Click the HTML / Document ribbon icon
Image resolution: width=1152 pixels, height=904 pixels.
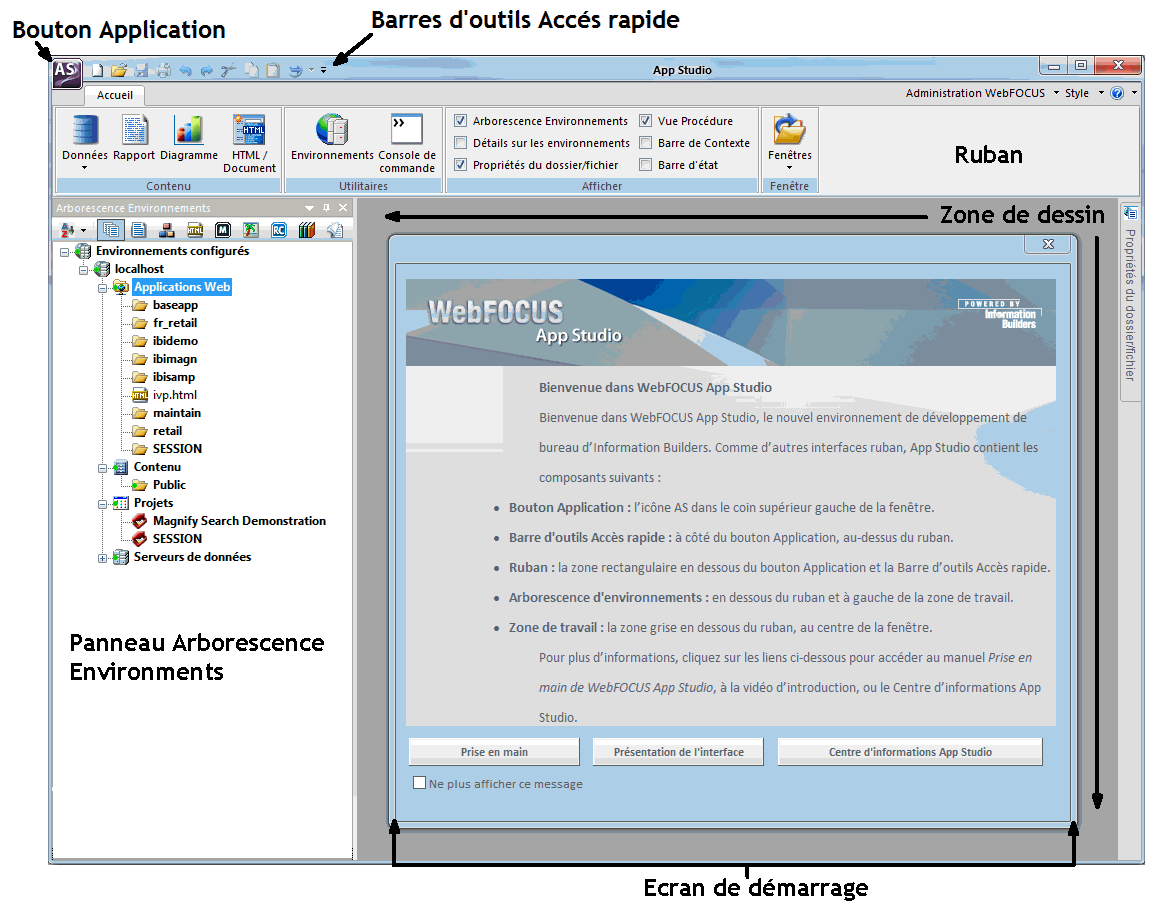[249, 144]
